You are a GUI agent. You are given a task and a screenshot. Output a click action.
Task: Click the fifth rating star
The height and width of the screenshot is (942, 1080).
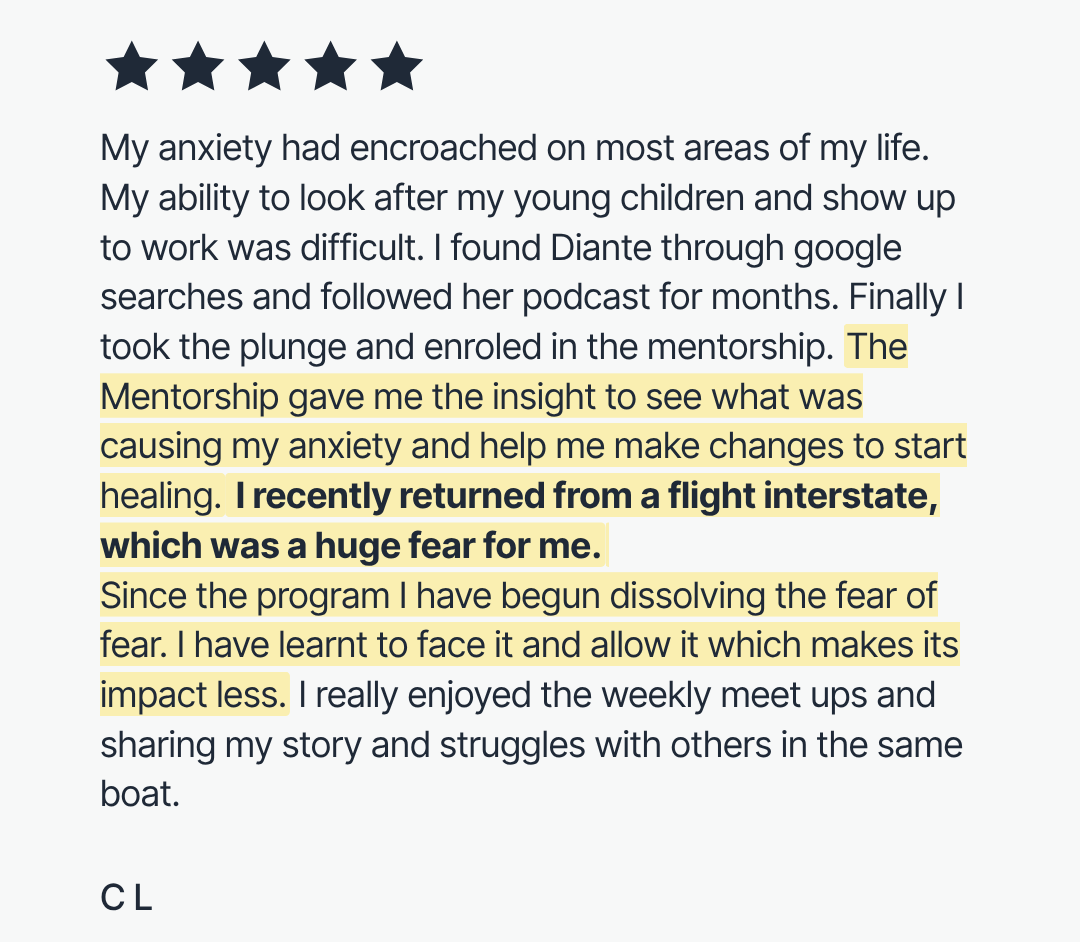tap(396, 66)
